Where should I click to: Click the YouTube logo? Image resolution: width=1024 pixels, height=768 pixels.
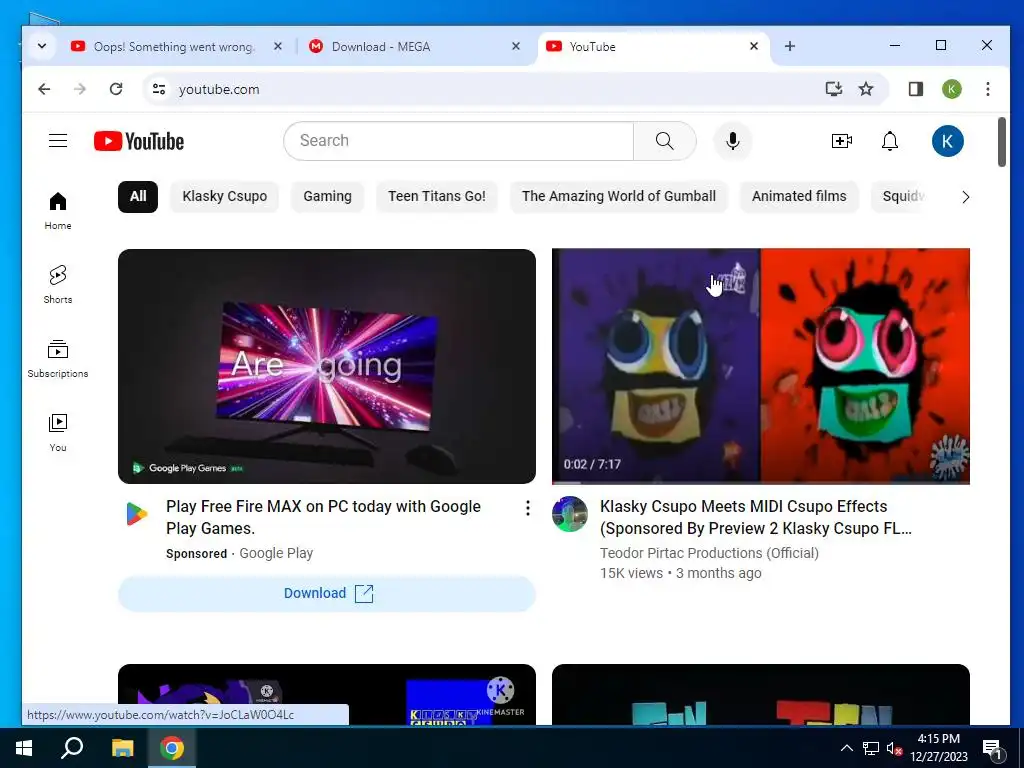click(x=139, y=141)
